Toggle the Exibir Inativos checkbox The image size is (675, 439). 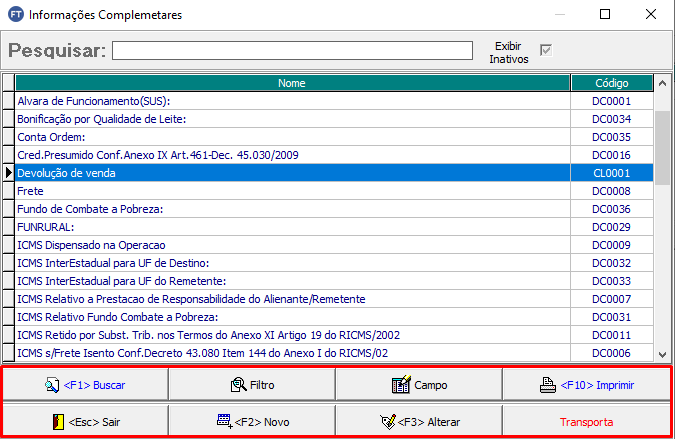click(546, 50)
